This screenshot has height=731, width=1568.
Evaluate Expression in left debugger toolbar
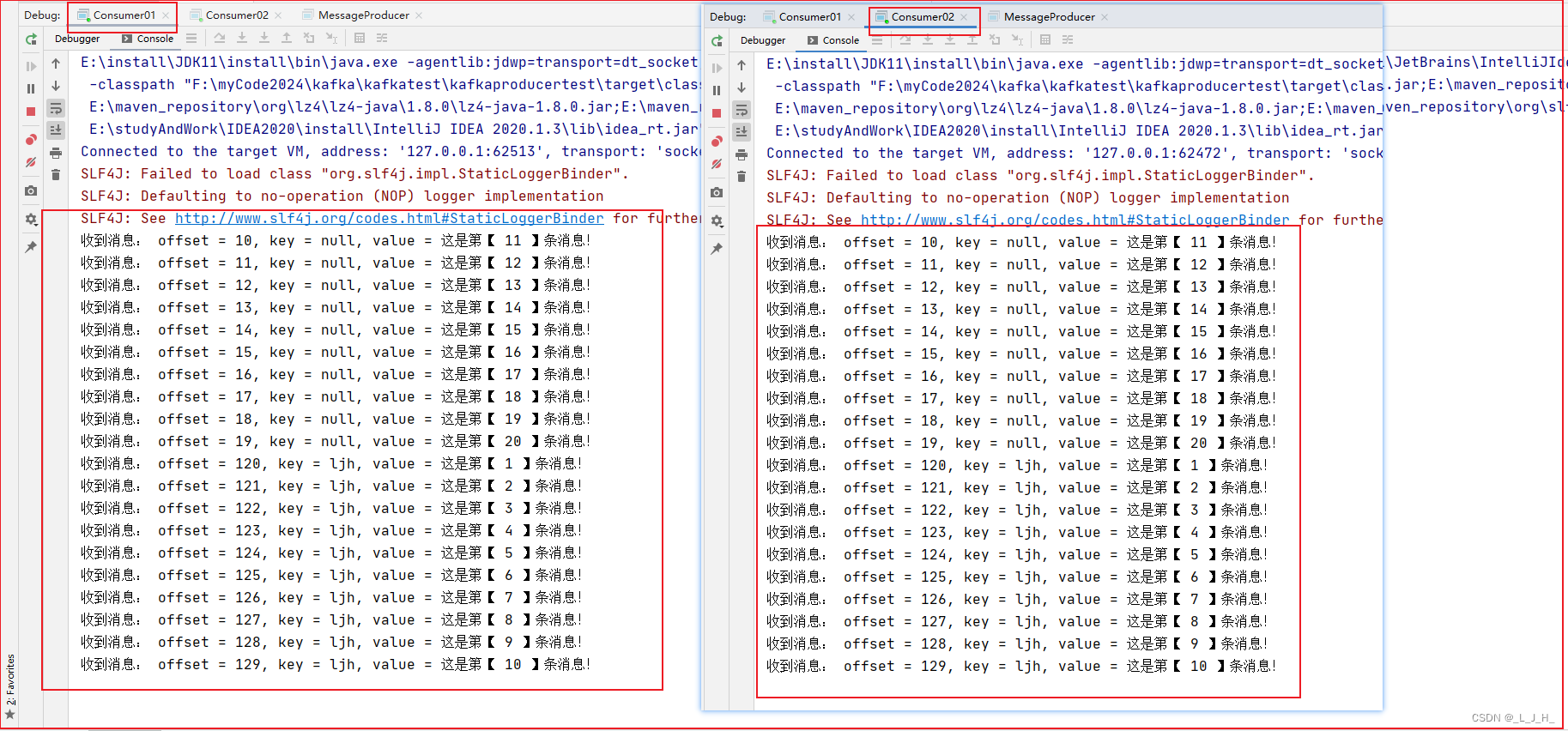pos(360,38)
